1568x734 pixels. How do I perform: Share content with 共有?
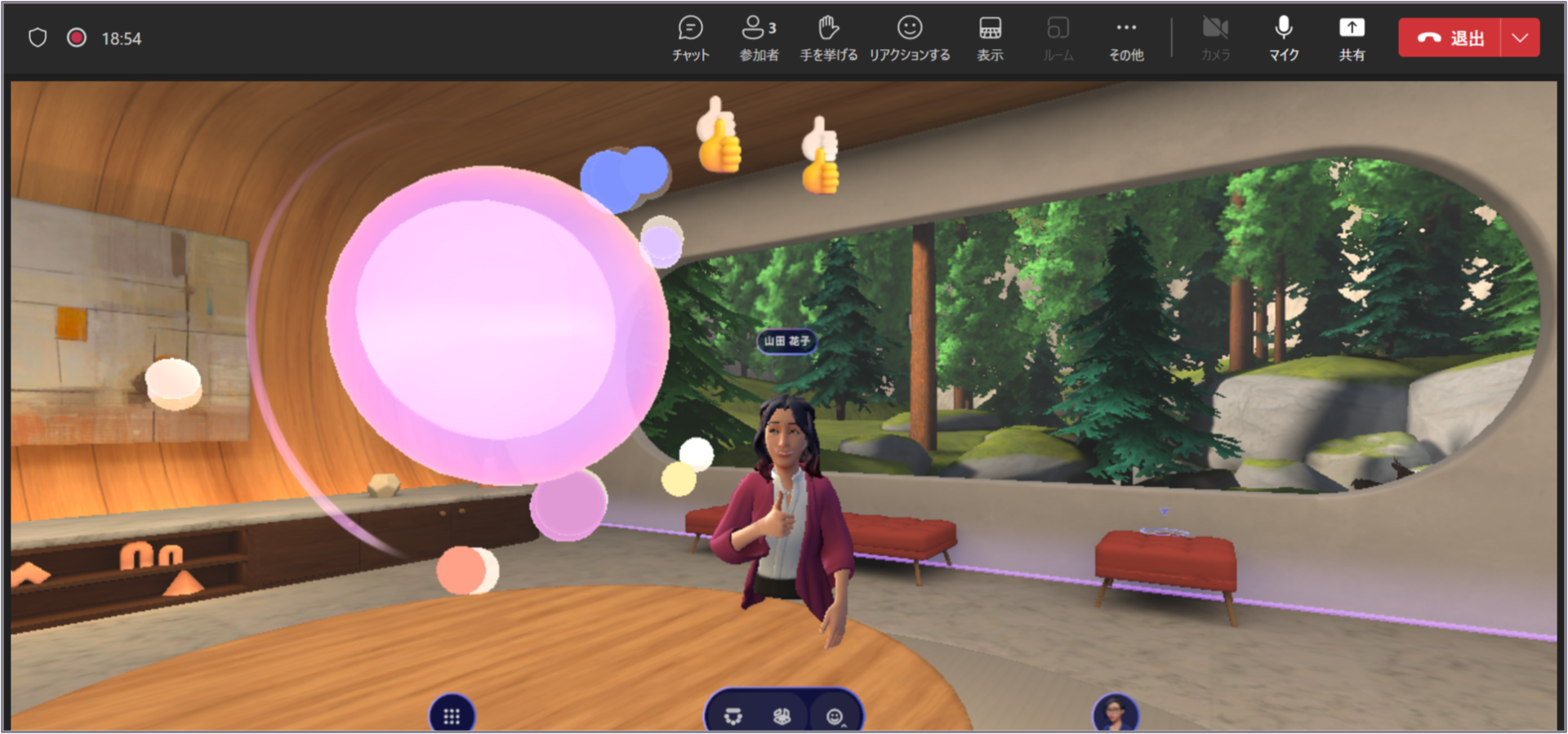click(1352, 38)
